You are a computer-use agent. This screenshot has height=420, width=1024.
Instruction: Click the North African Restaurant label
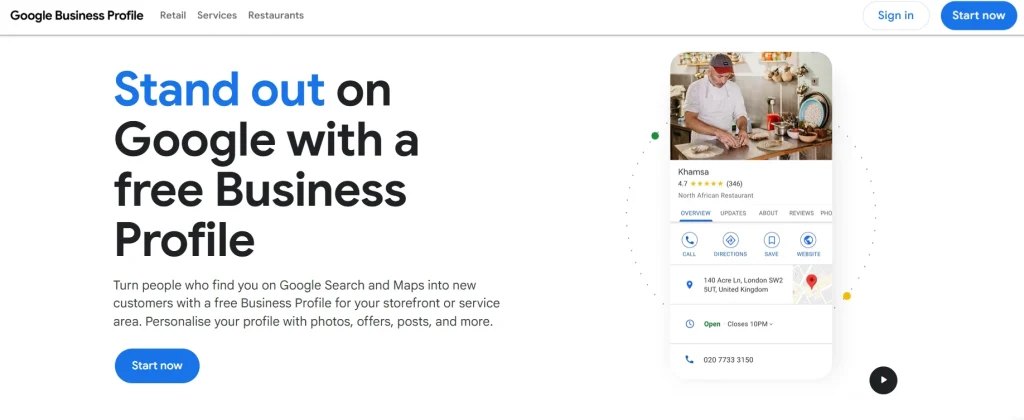tap(716, 195)
